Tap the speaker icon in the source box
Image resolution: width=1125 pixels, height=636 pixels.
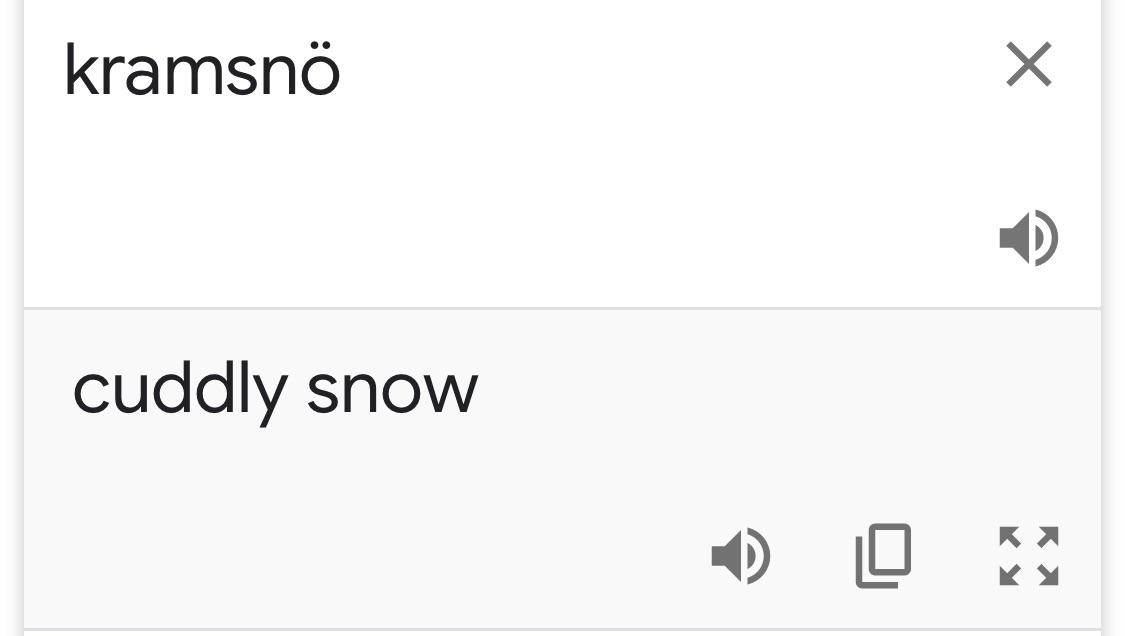pos(1029,238)
